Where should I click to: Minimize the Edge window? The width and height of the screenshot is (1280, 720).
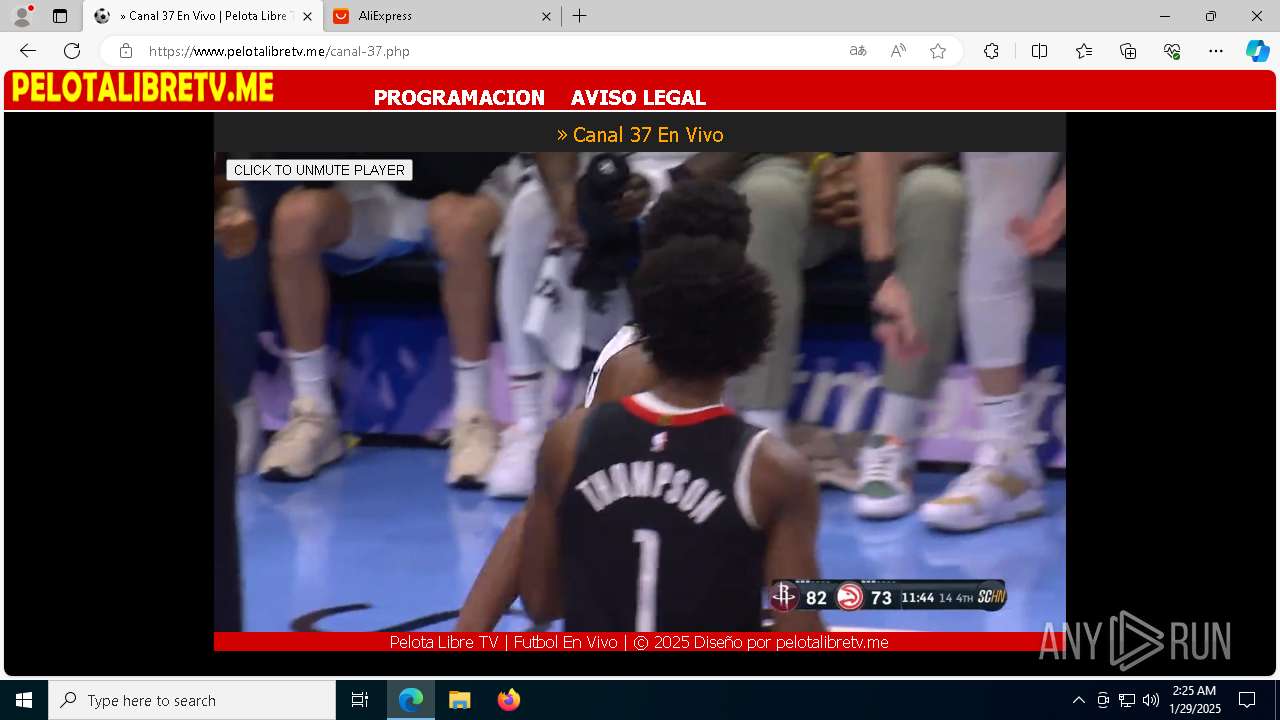tap(1165, 16)
